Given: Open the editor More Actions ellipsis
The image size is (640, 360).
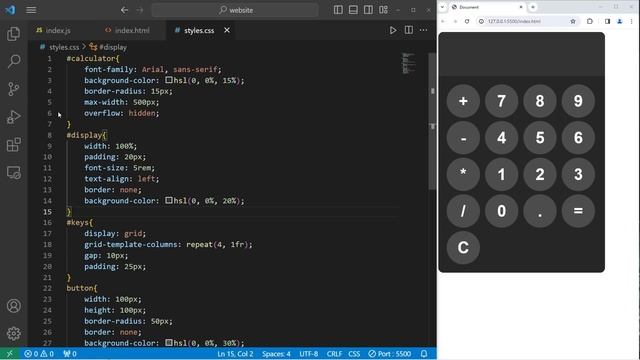Looking at the screenshot, I should pyautogui.click(x=424, y=30).
